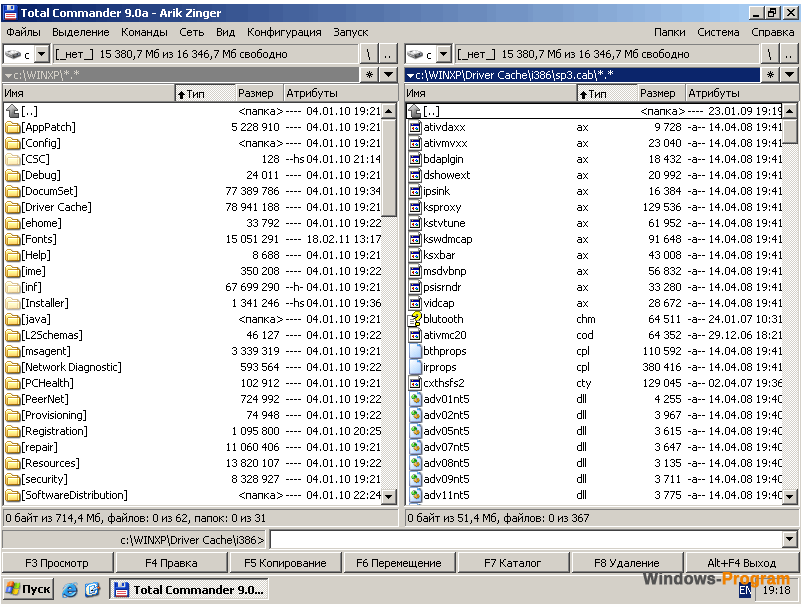802x607 pixels.
Task: Click Total Commander taskbar button
Action: (189, 590)
